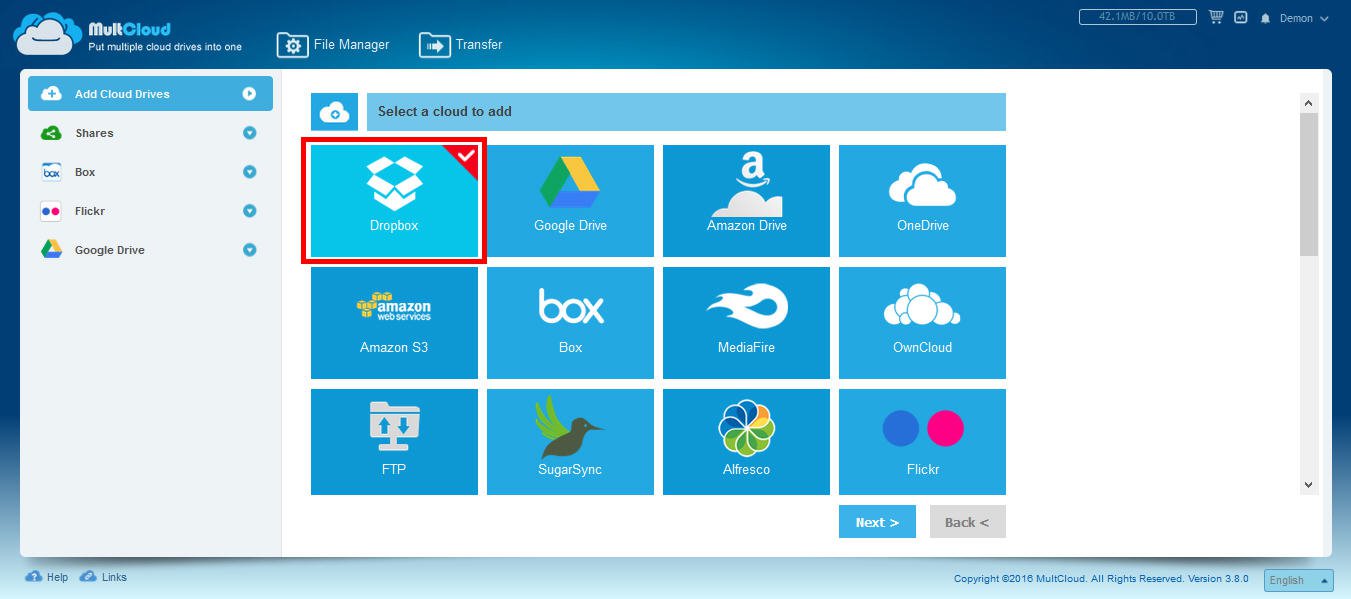The width and height of the screenshot is (1351, 599).
Task: Open Add Cloud Drives sidebar item
Action: [150, 94]
